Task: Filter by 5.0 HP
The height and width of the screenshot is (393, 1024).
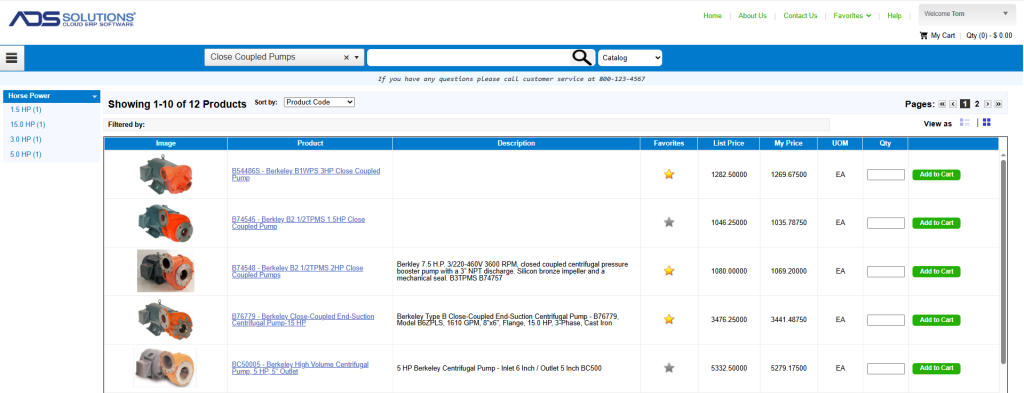Action: coord(26,155)
